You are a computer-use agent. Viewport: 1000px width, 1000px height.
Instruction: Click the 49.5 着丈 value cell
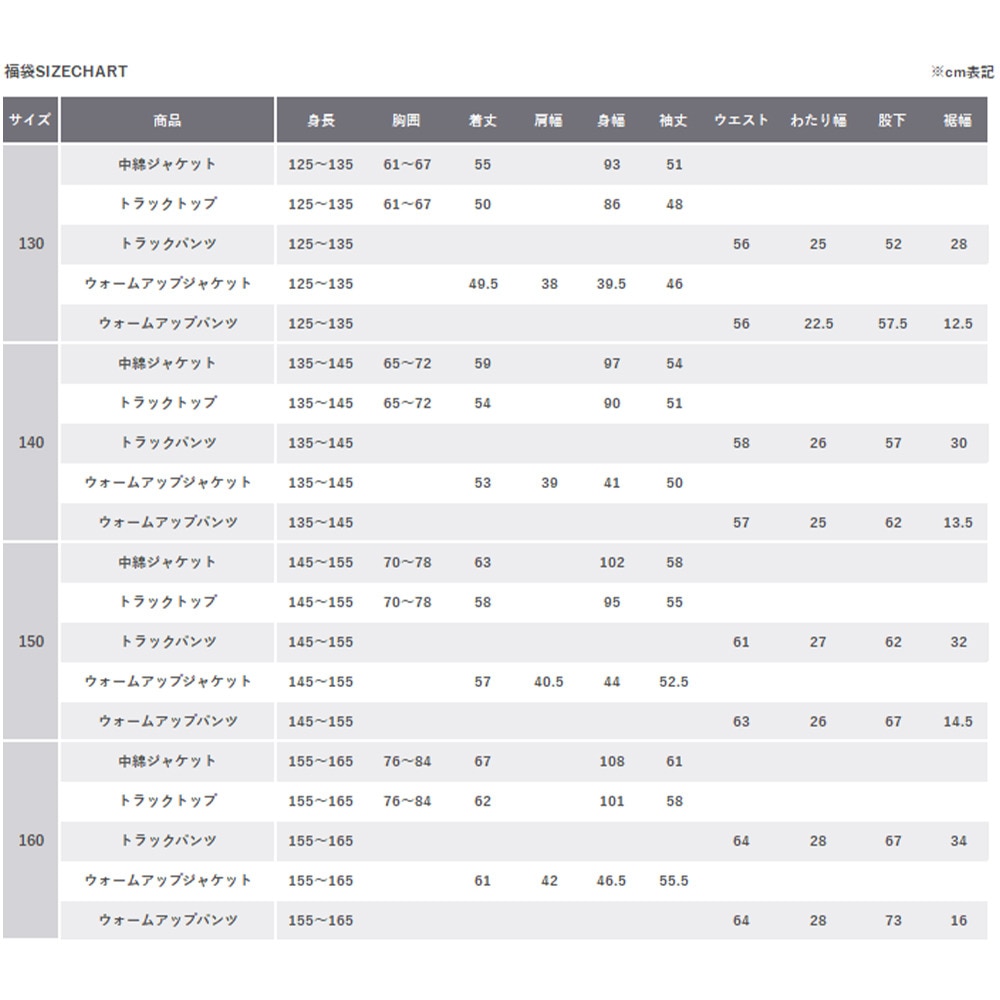pos(483,284)
